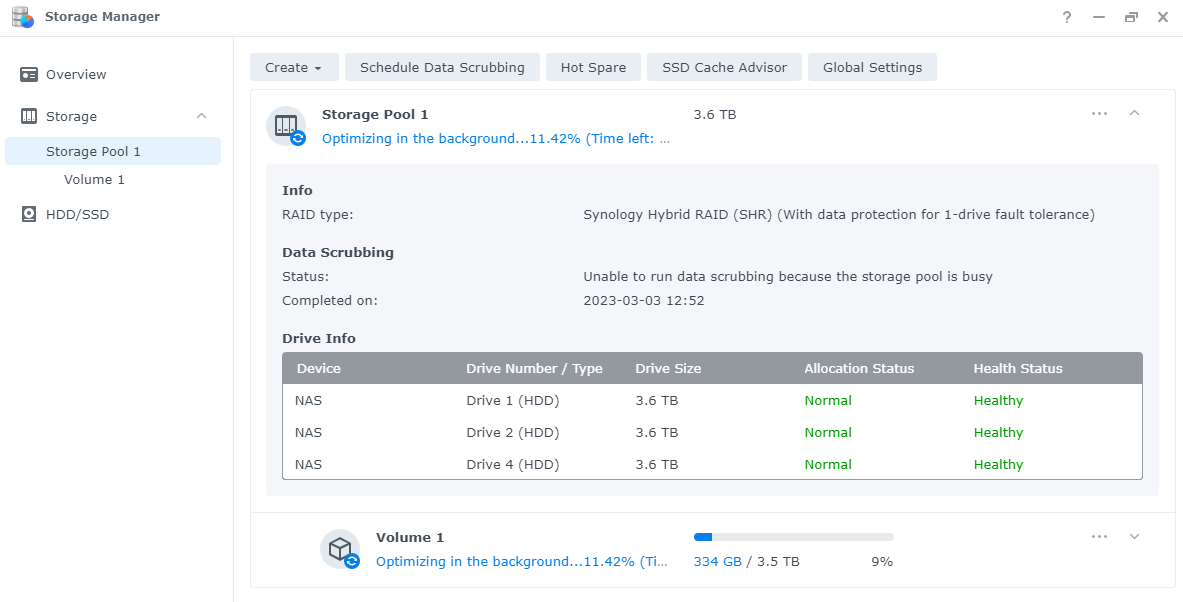1183x602 pixels.
Task: Click the HDD/SSD sidebar icon
Action: coord(29,214)
